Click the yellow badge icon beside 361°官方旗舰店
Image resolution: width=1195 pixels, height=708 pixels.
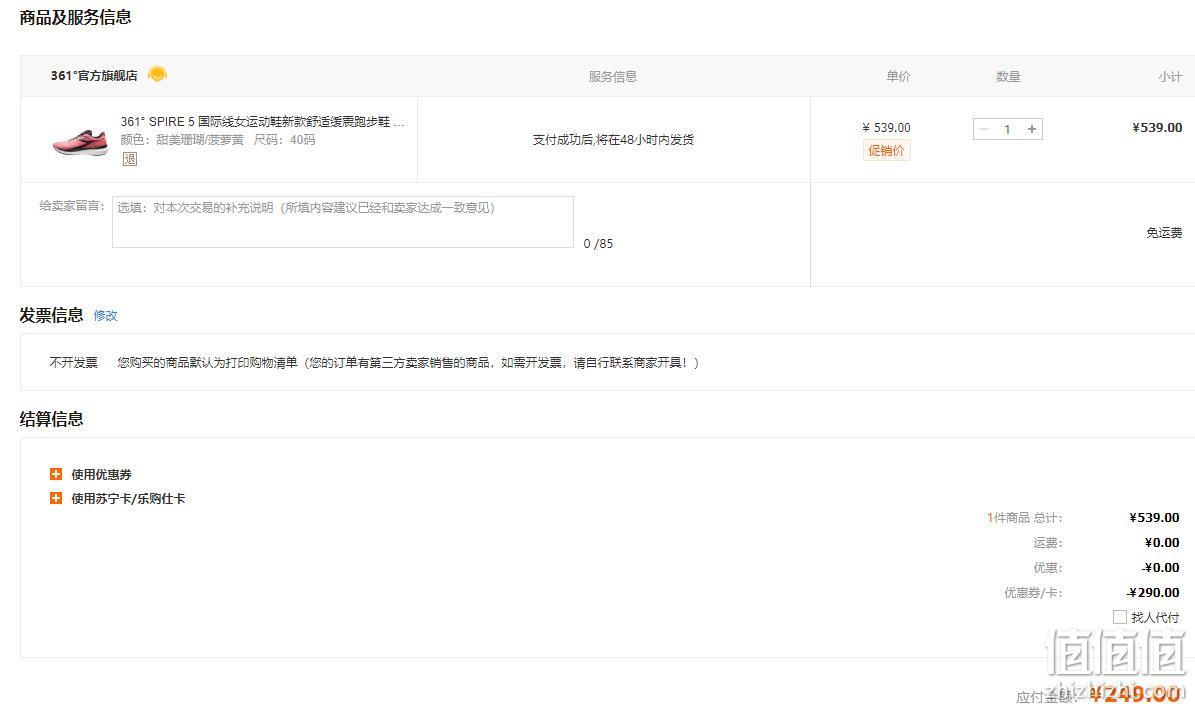point(158,74)
